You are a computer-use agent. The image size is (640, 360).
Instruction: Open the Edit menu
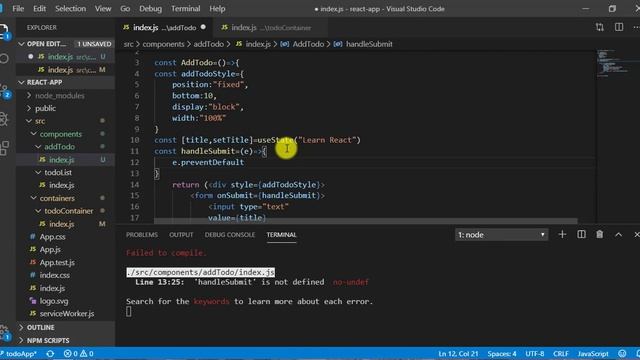39,9
